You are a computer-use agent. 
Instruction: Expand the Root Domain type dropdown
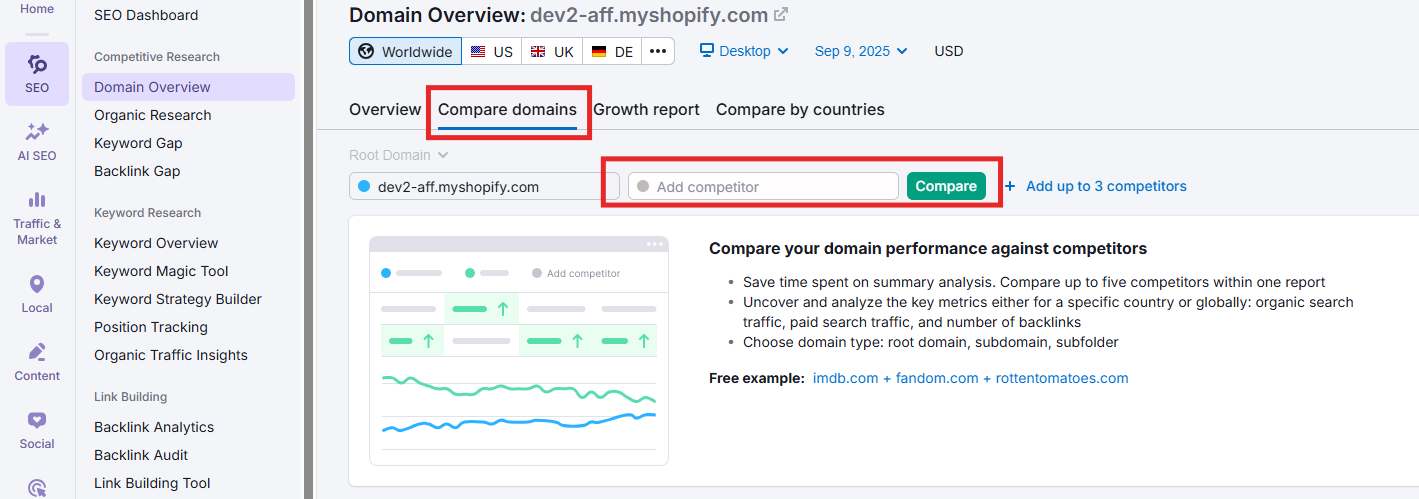point(398,155)
